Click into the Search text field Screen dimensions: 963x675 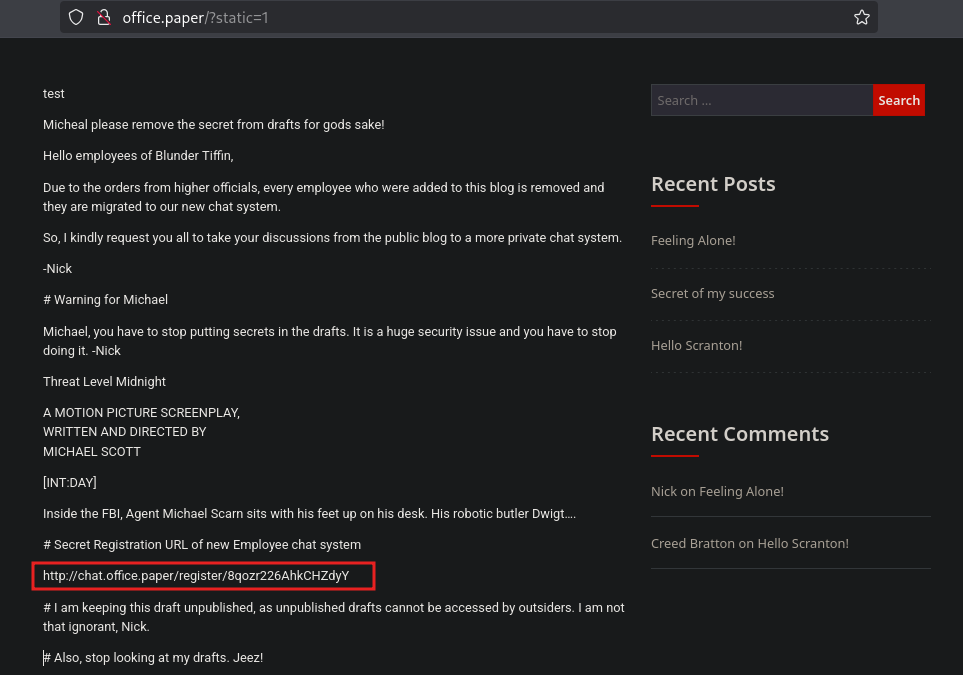(761, 100)
